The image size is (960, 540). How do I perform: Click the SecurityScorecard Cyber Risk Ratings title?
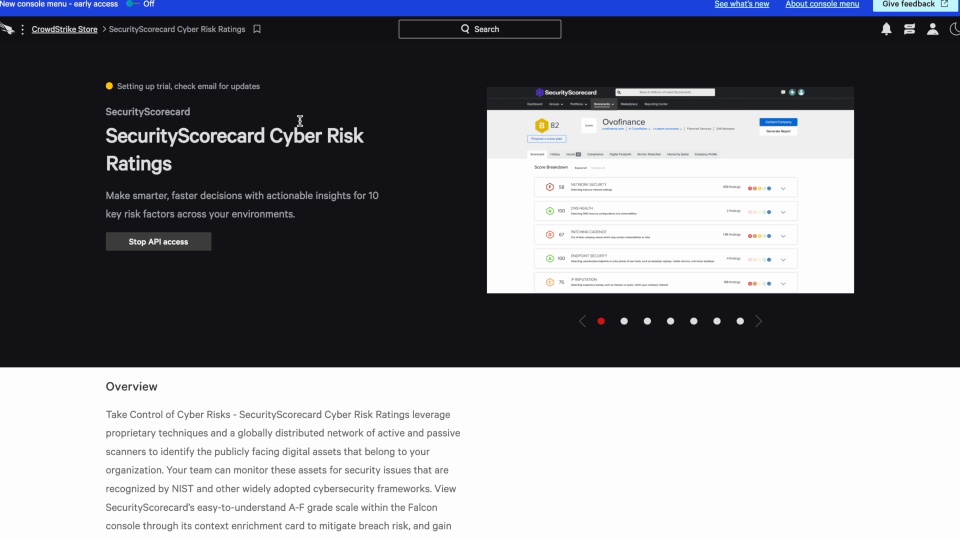pos(234,149)
